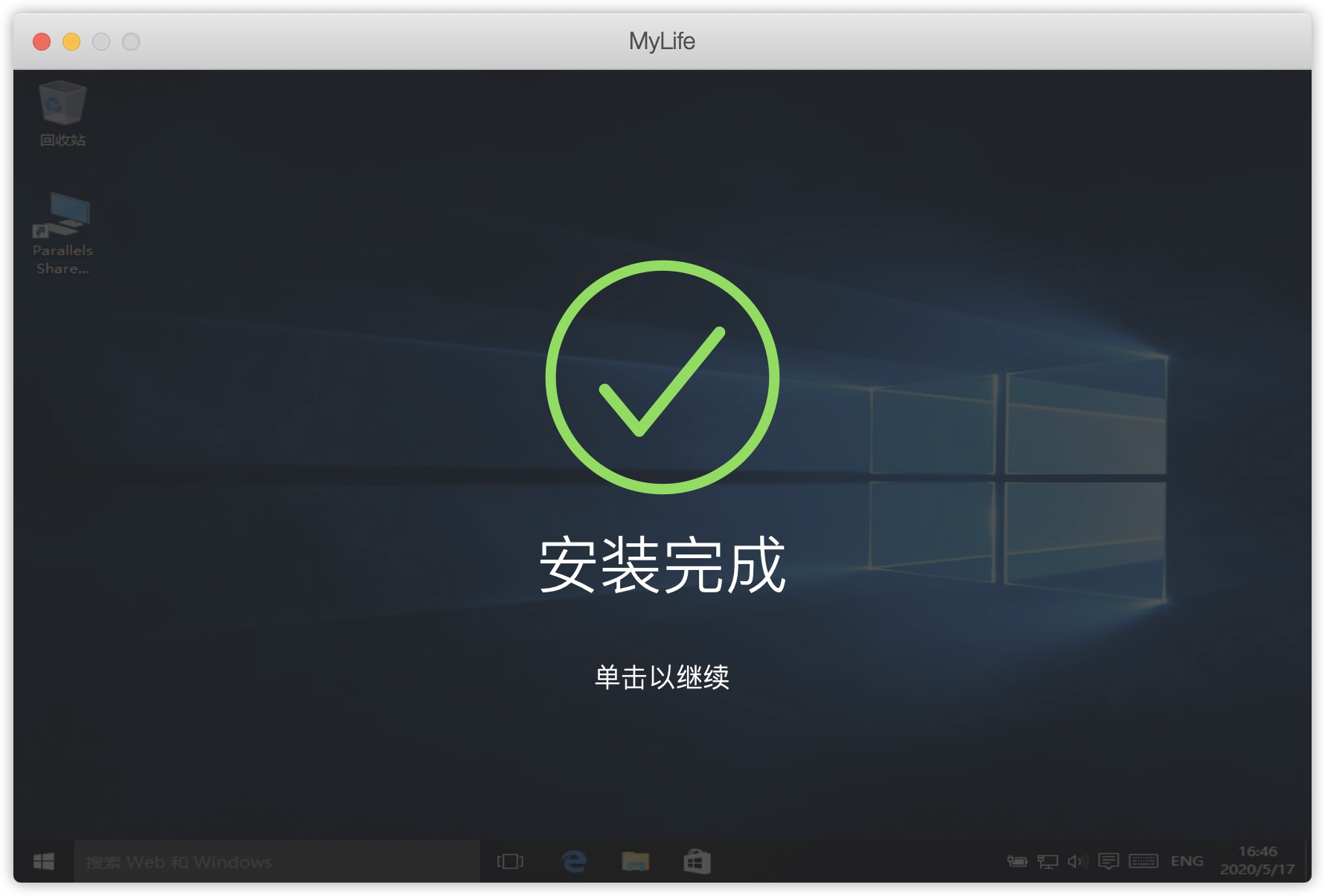Click the green installation complete checkmark
The width and height of the screenshot is (1325, 896).
point(662,377)
